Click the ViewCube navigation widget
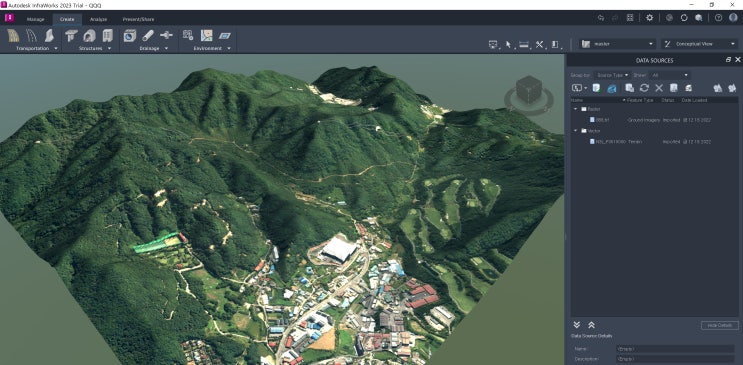 528,94
